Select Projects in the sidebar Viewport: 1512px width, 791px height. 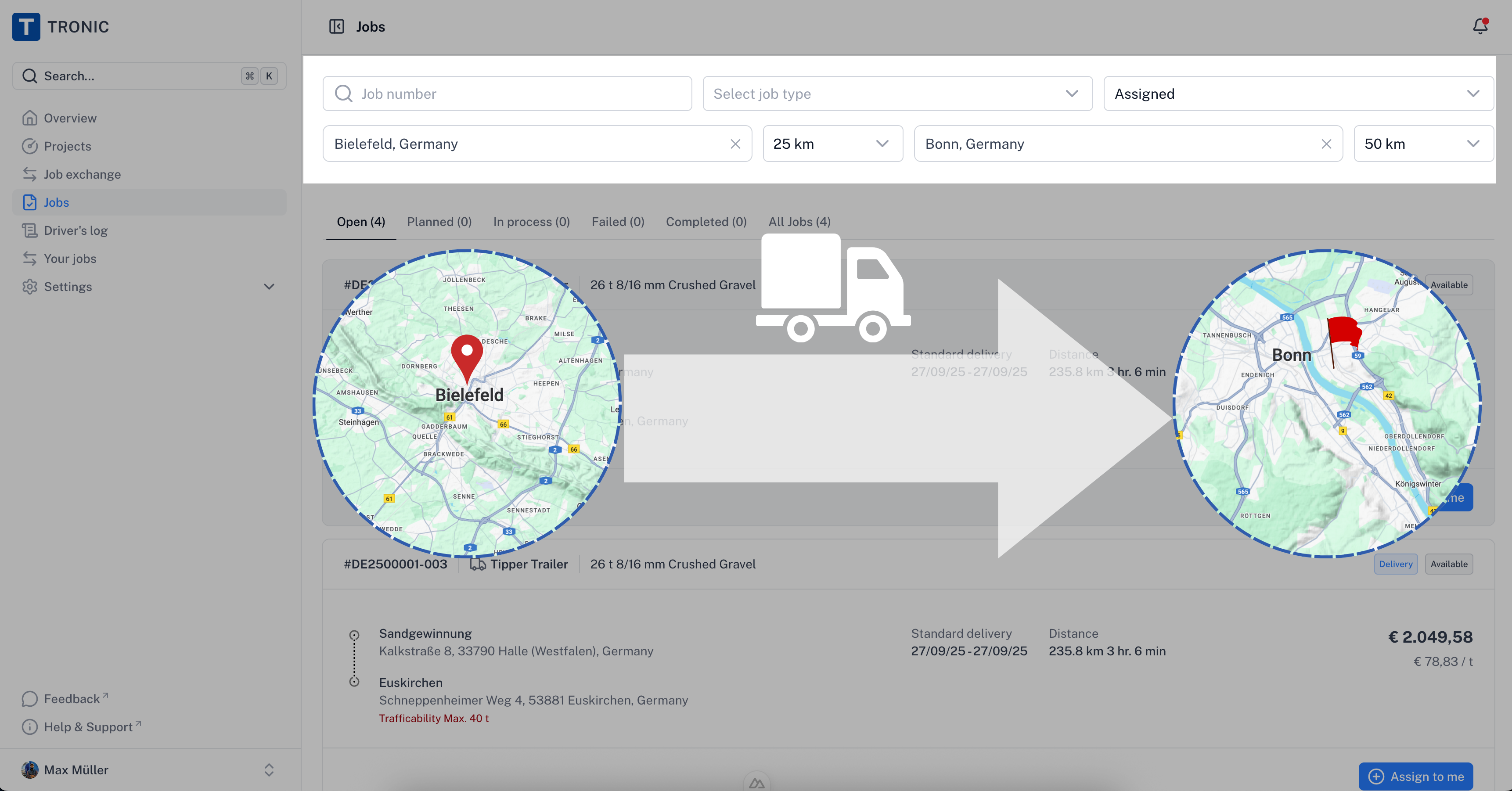pos(68,146)
